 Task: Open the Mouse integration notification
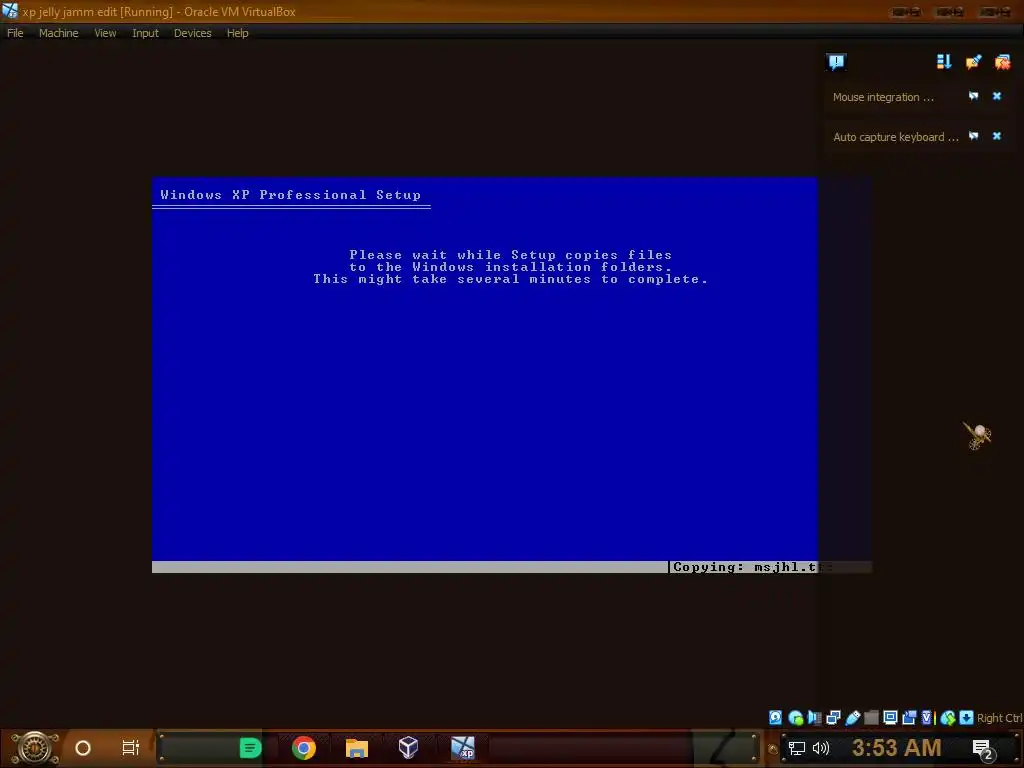point(884,97)
